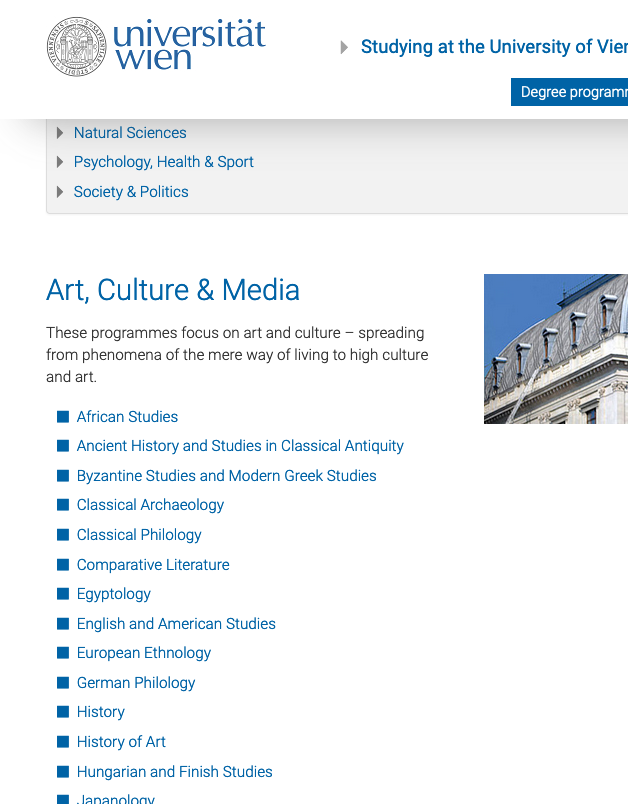Go to German Philology programme
The width and height of the screenshot is (628, 804).
136,682
